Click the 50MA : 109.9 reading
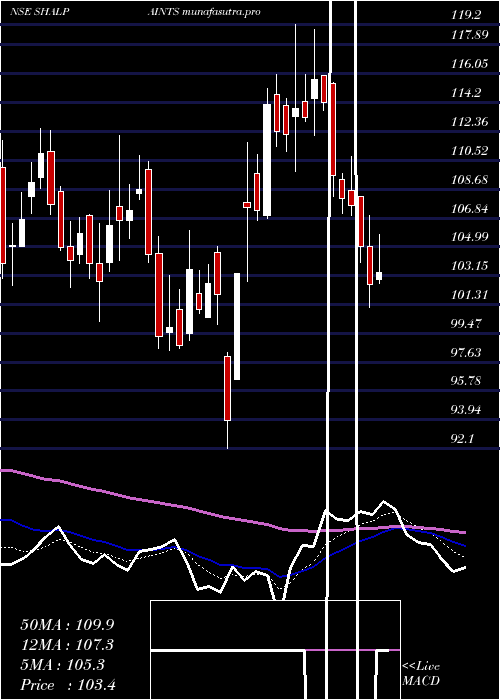The width and height of the screenshot is (500, 700). (x=67, y=625)
